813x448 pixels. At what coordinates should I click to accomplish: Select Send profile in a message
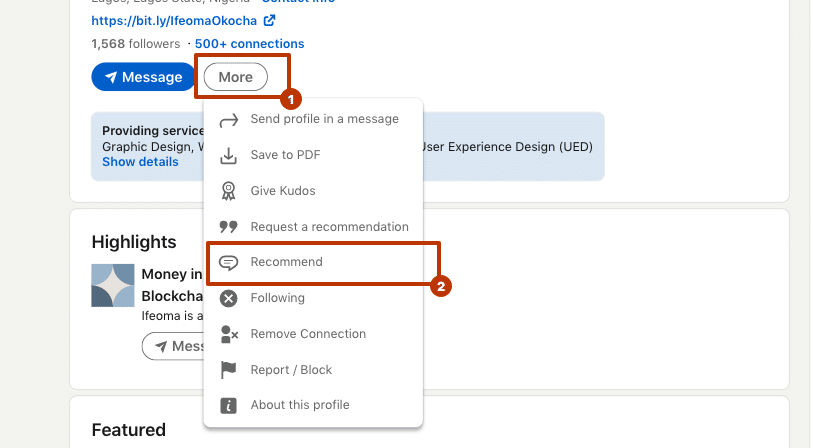(313, 119)
